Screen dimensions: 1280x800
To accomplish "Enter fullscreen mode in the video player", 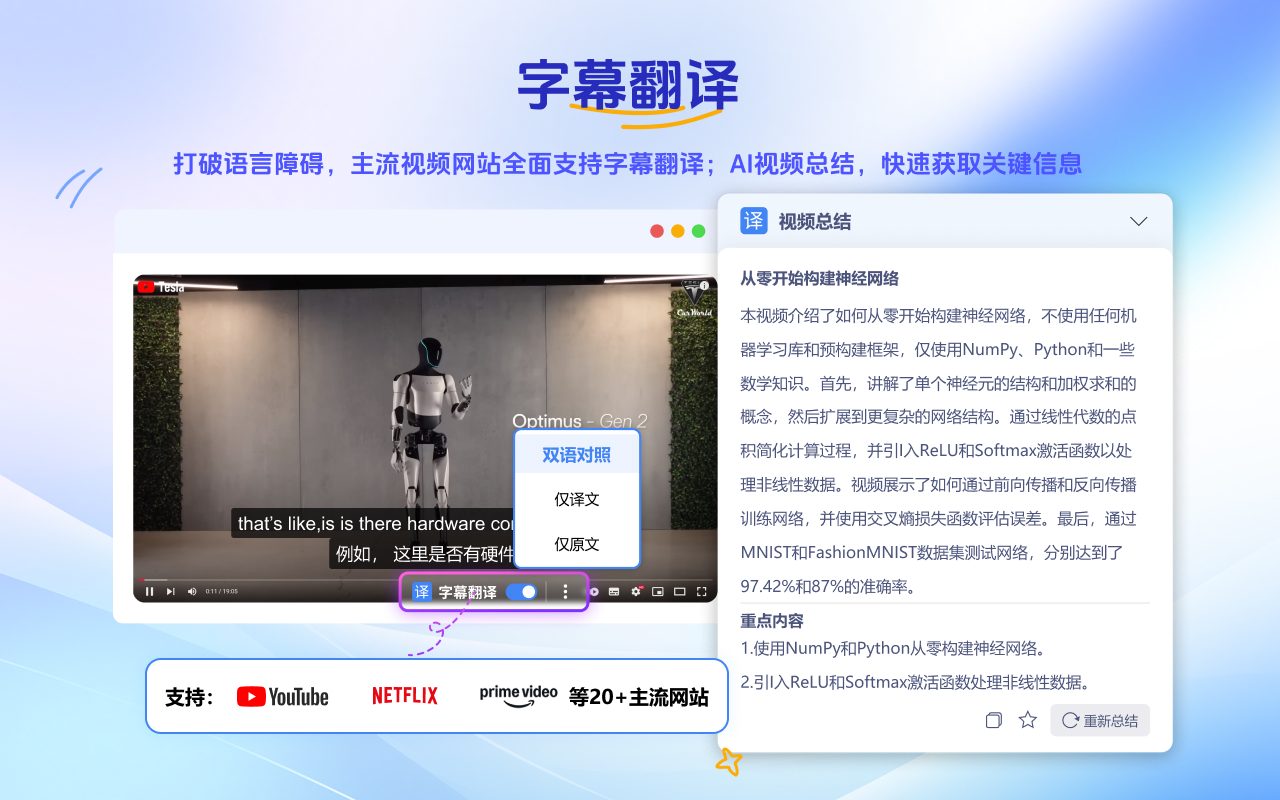I will pyautogui.click(x=703, y=591).
